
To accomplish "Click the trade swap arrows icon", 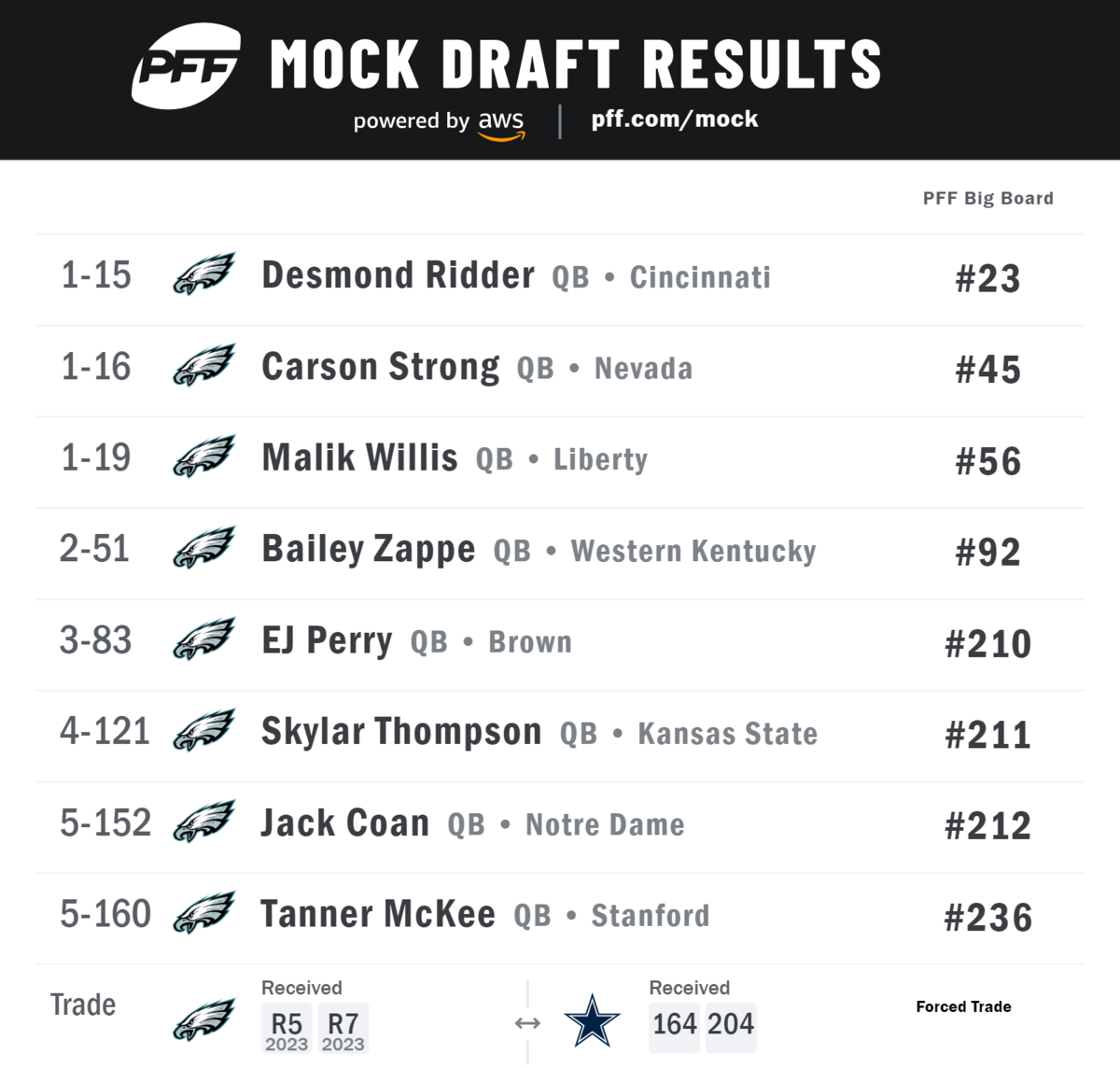I will coord(527,1024).
